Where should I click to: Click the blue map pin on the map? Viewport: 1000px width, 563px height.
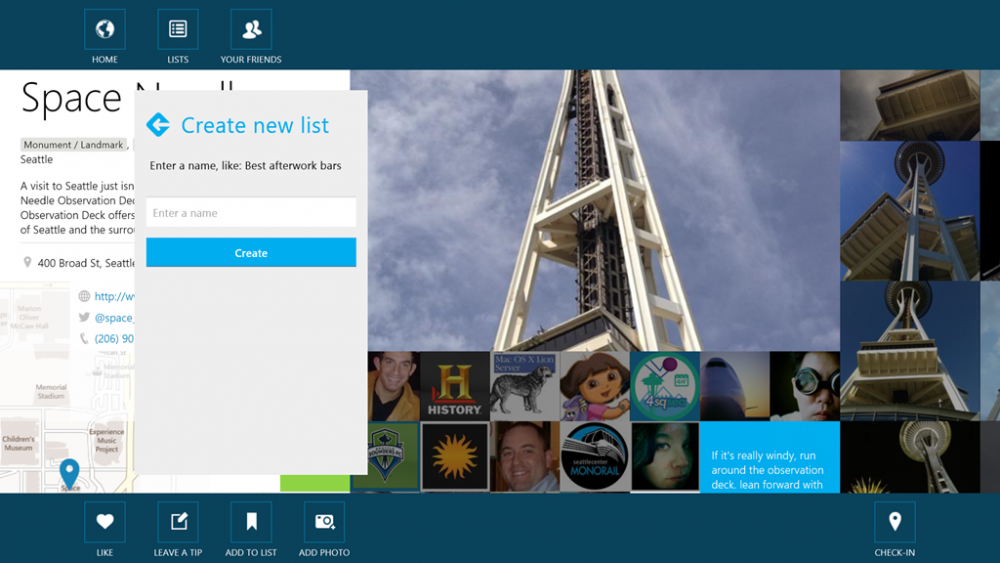(69, 471)
